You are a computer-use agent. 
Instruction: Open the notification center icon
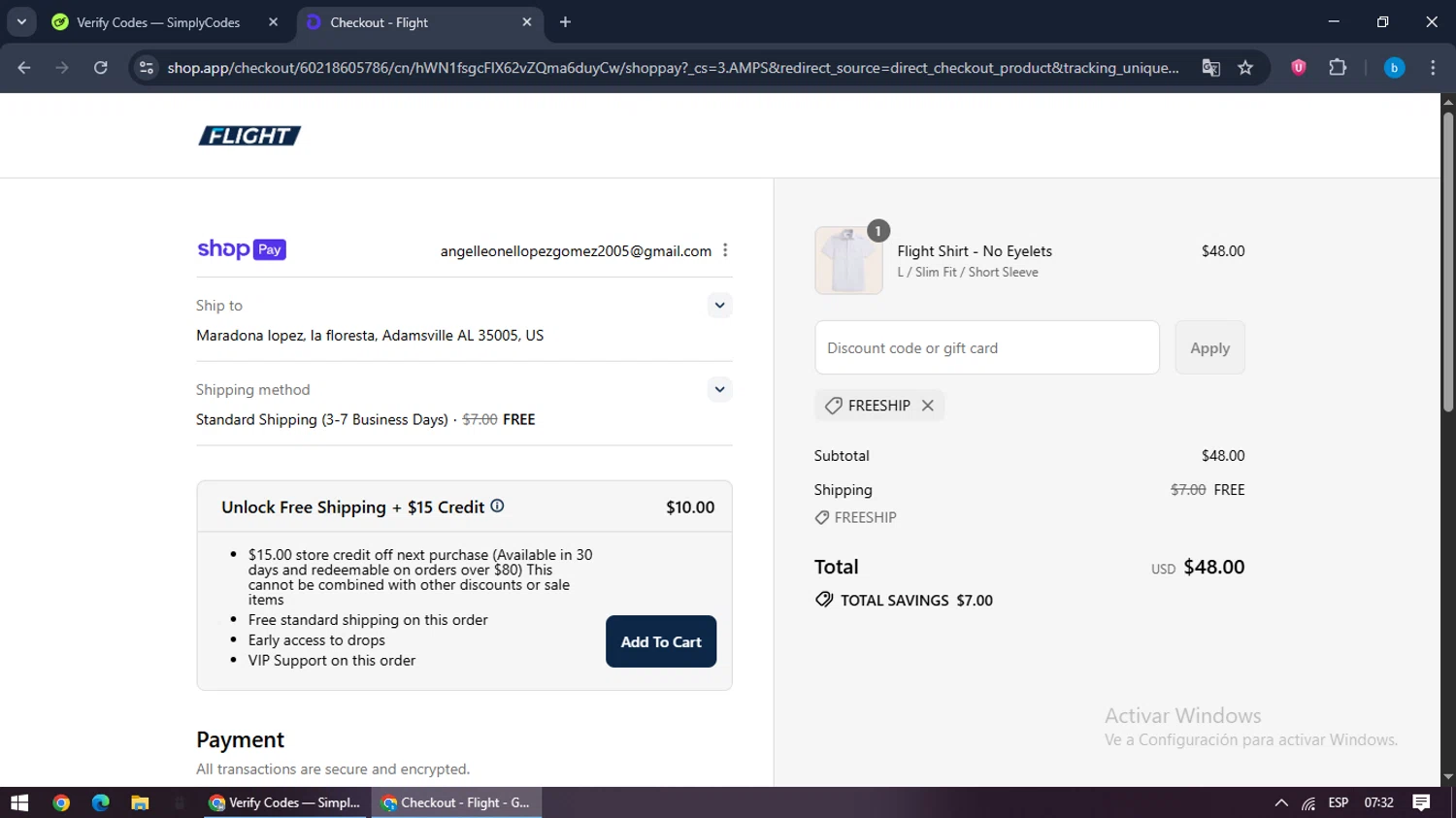click(x=1421, y=802)
